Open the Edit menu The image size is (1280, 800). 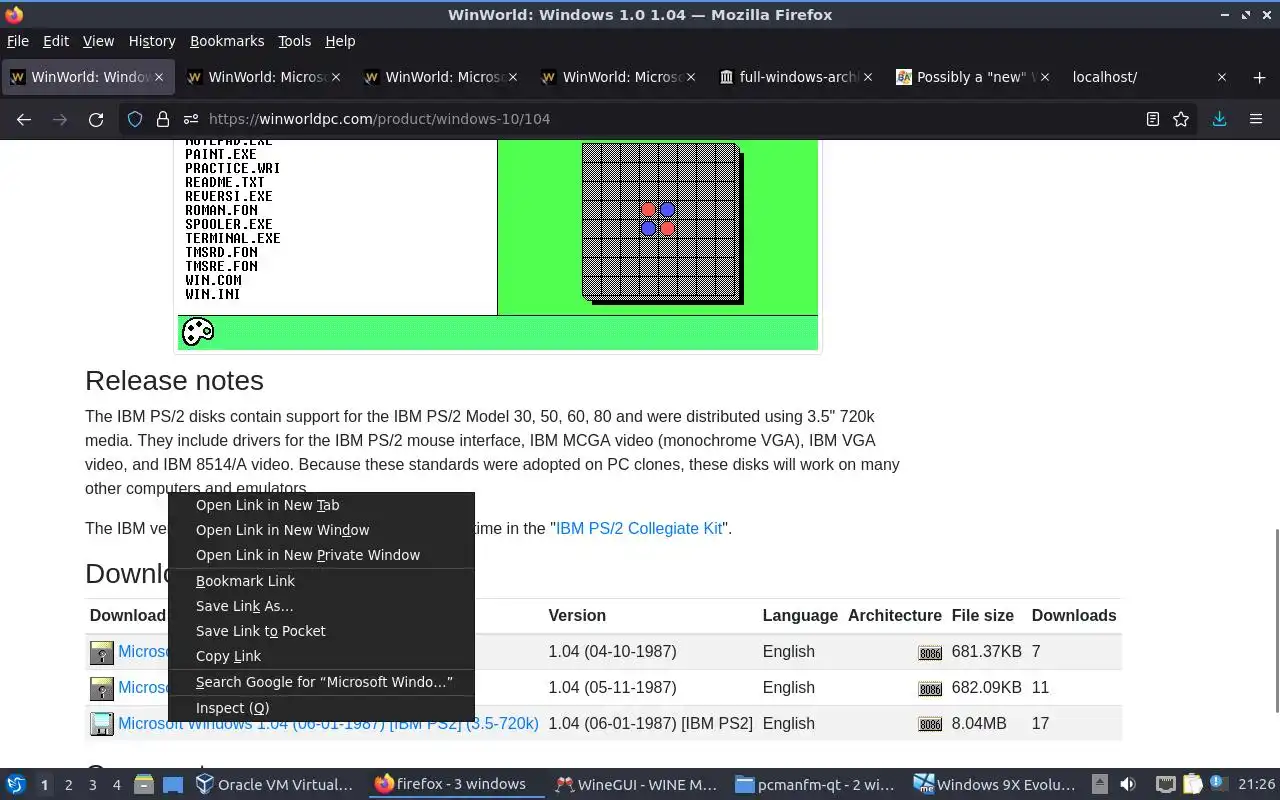(56, 41)
